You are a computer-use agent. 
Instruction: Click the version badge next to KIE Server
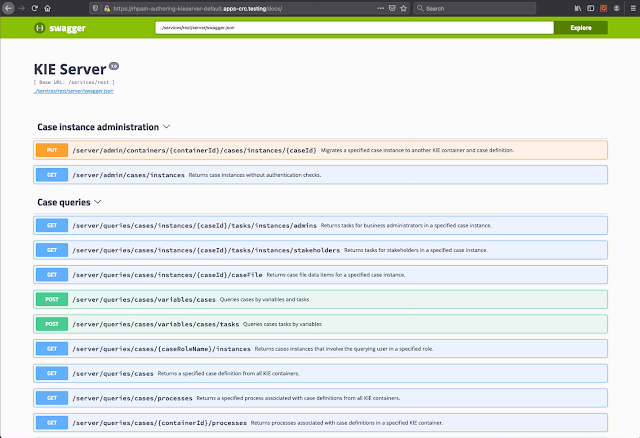tap(114, 66)
